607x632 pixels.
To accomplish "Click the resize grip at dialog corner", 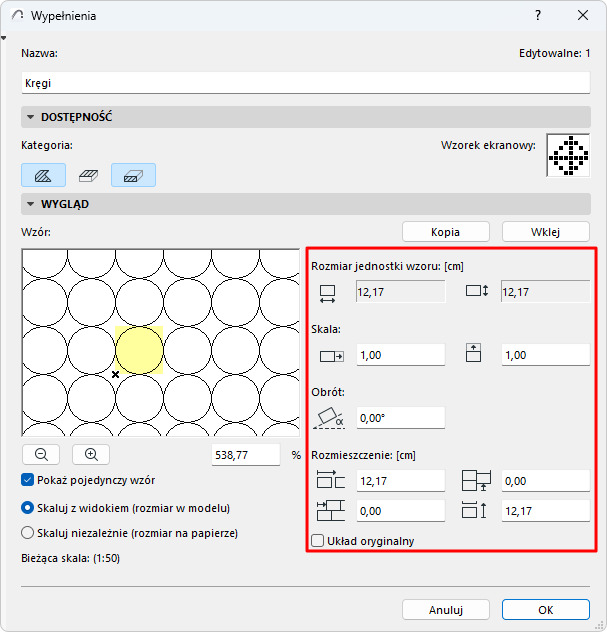I will click(x=599, y=625).
